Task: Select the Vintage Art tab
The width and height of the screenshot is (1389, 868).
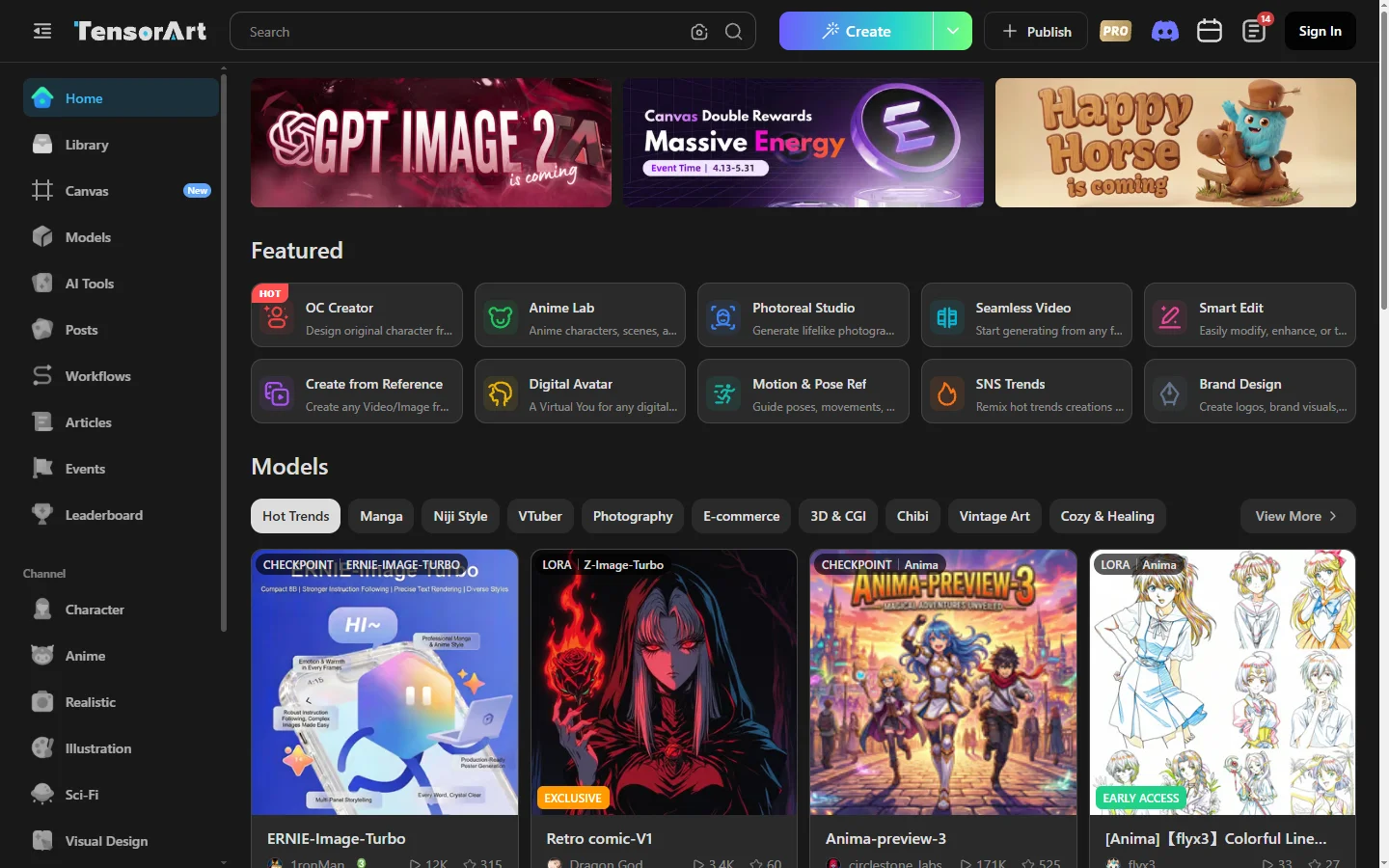Action: (x=994, y=516)
